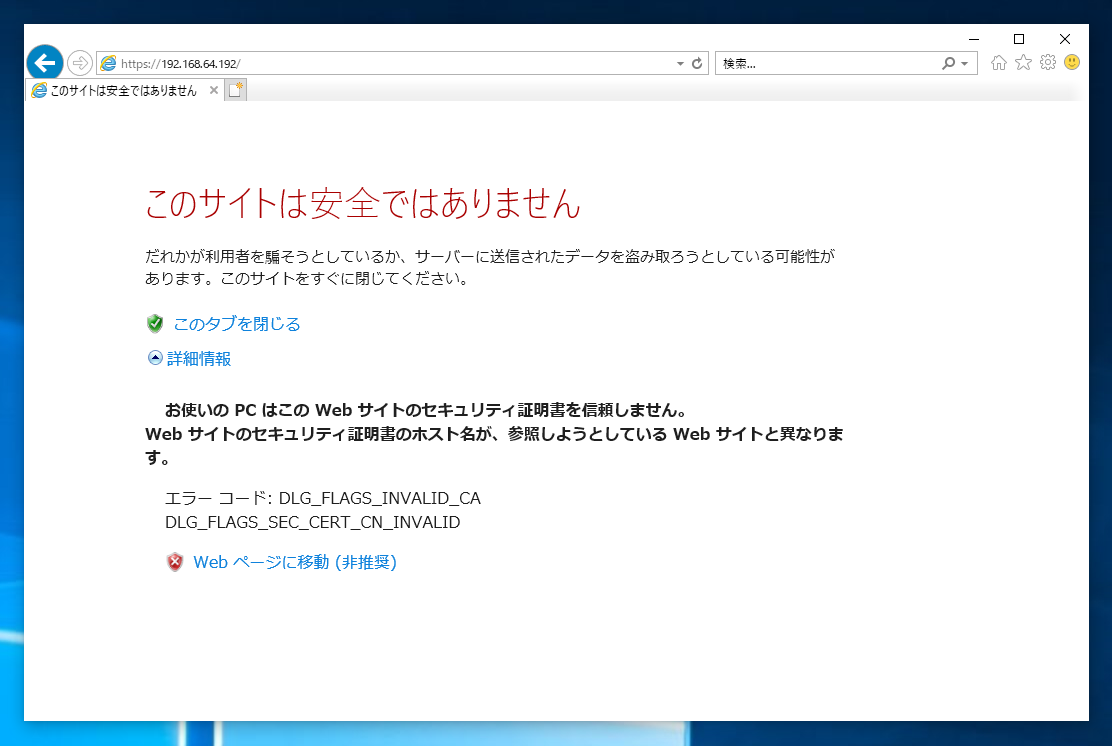Screen dimensions: 1112x746
Task: Click green shield icon beside close tab link
Action: point(155,323)
